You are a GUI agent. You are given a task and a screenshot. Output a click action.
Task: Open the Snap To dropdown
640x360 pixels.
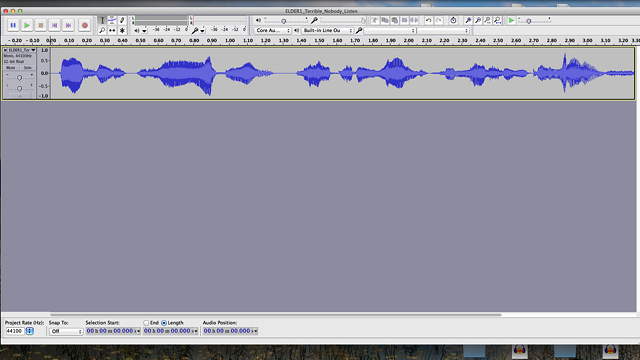(x=66, y=331)
